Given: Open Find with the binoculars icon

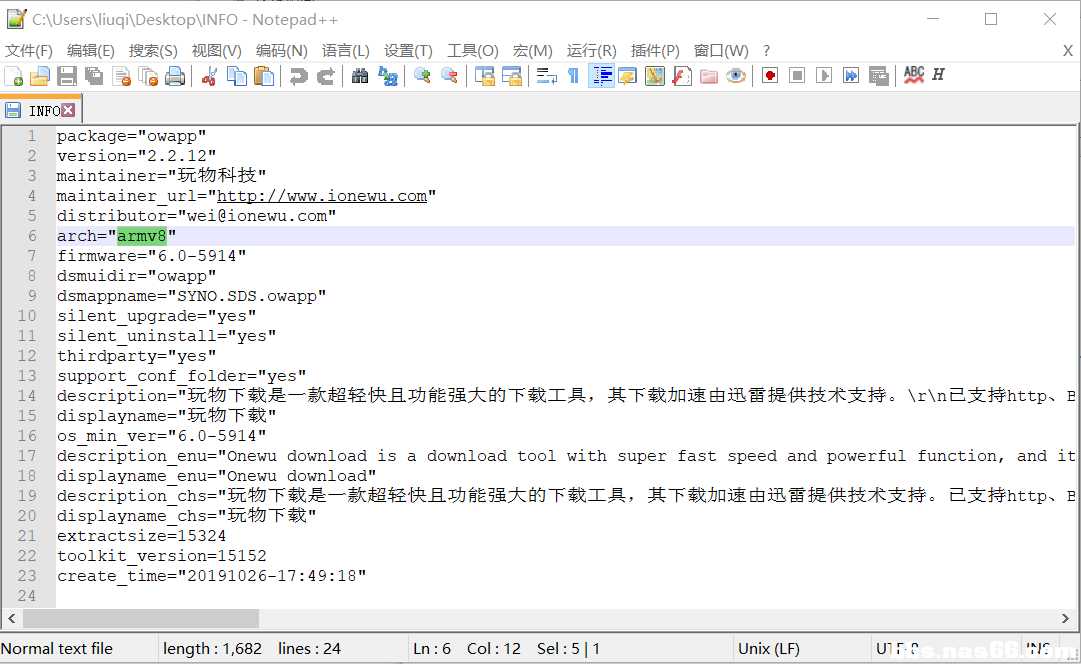Looking at the screenshot, I should coord(360,76).
